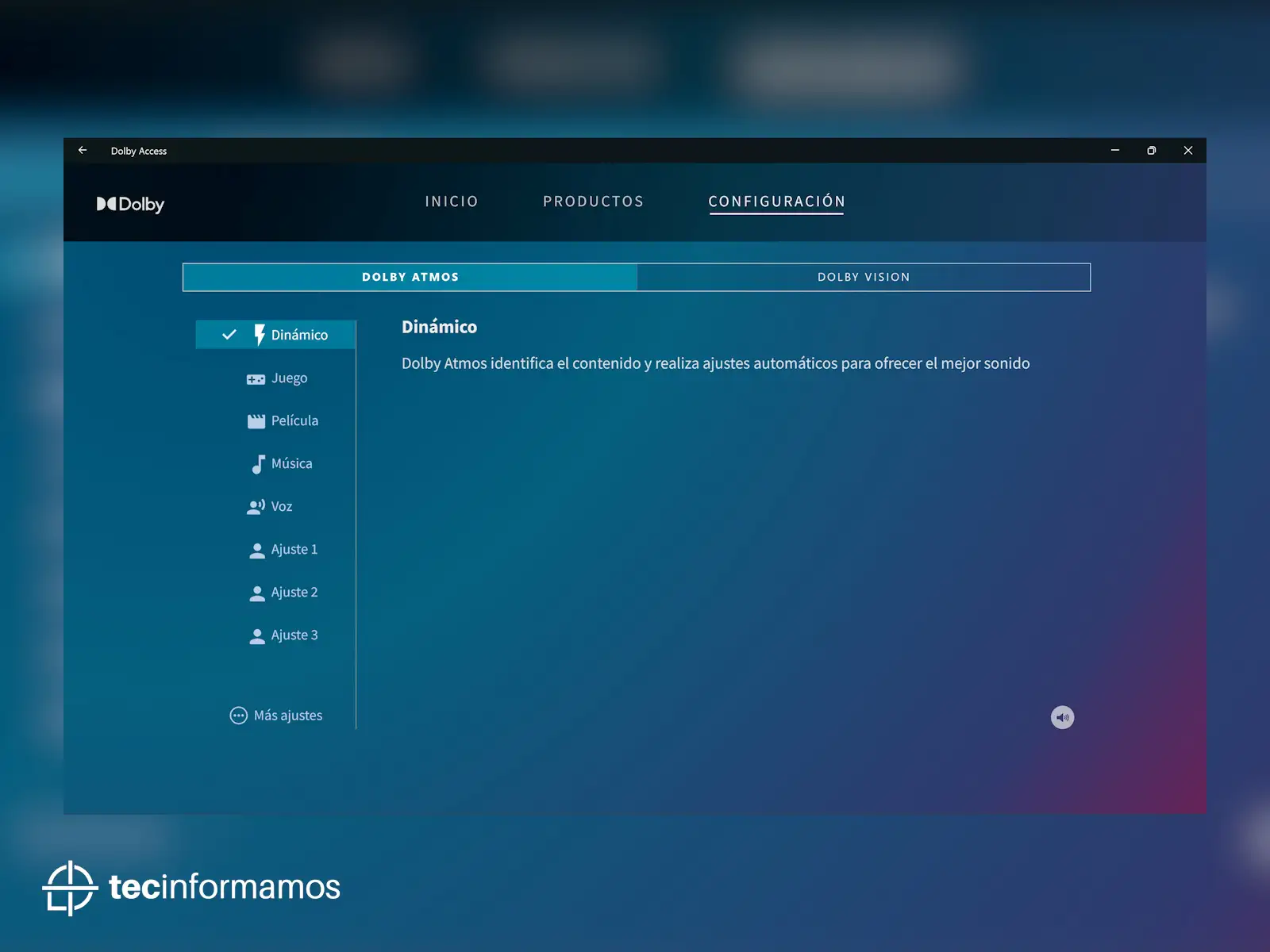This screenshot has width=1270, height=952.
Task: Close the Dolby Access window
Action: (1188, 150)
